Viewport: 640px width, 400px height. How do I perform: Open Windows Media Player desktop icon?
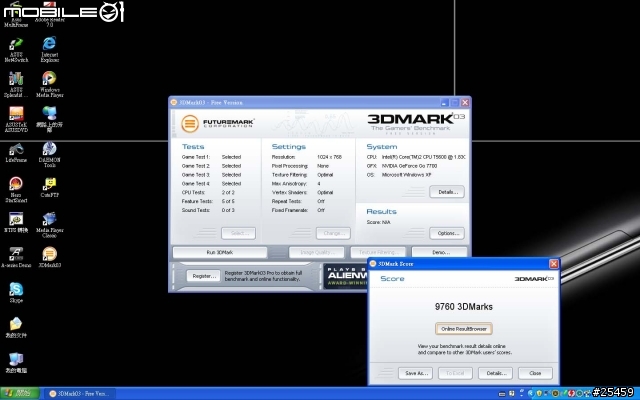point(49,84)
